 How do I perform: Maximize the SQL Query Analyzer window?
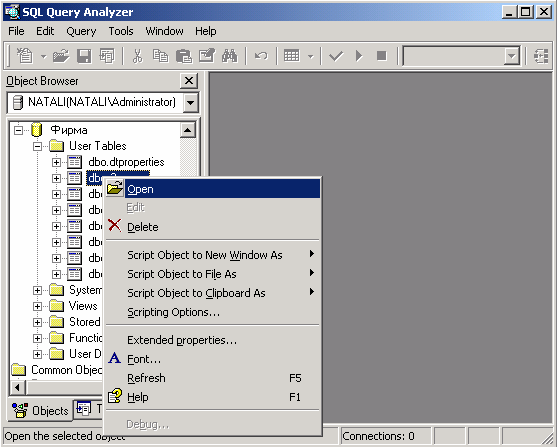[x=526, y=12]
